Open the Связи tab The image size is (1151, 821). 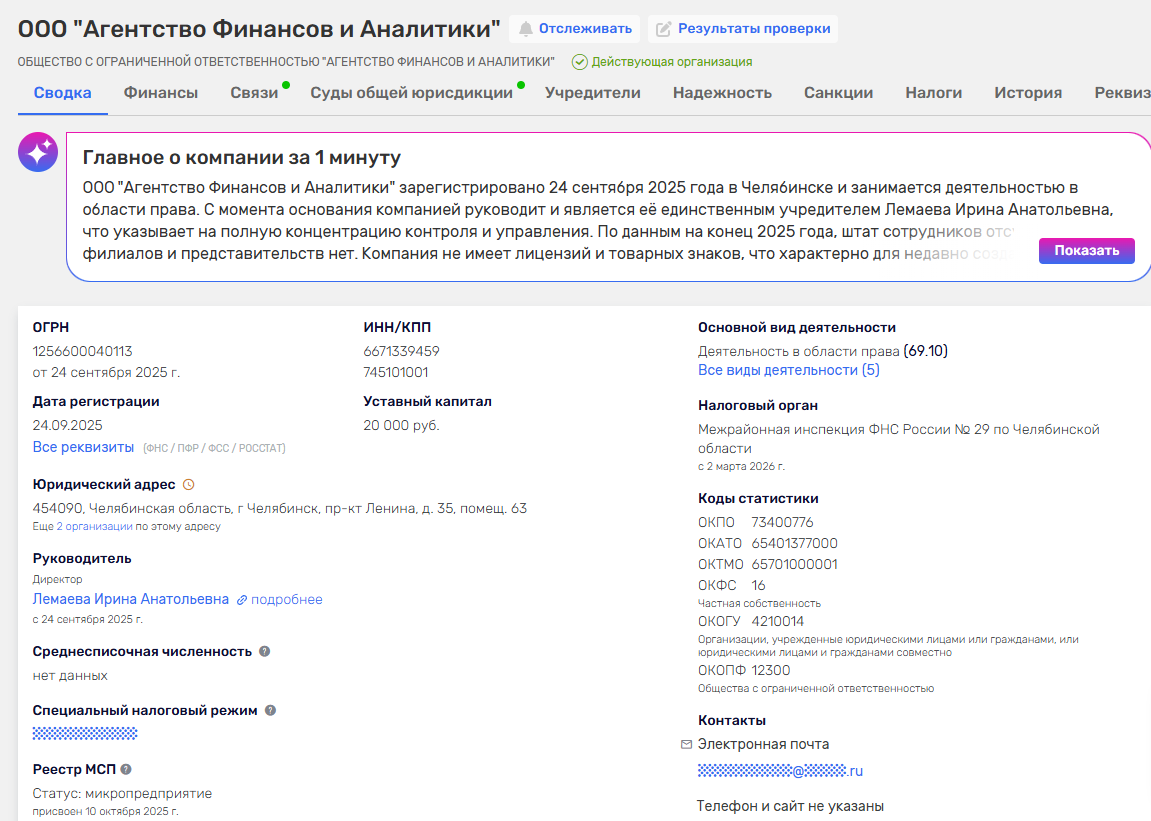(x=254, y=93)
